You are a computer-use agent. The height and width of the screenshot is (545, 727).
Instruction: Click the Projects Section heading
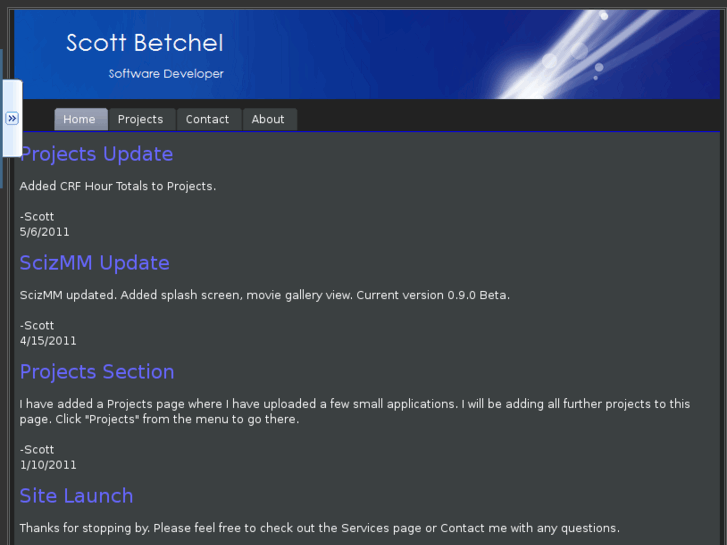pos(97,372)
